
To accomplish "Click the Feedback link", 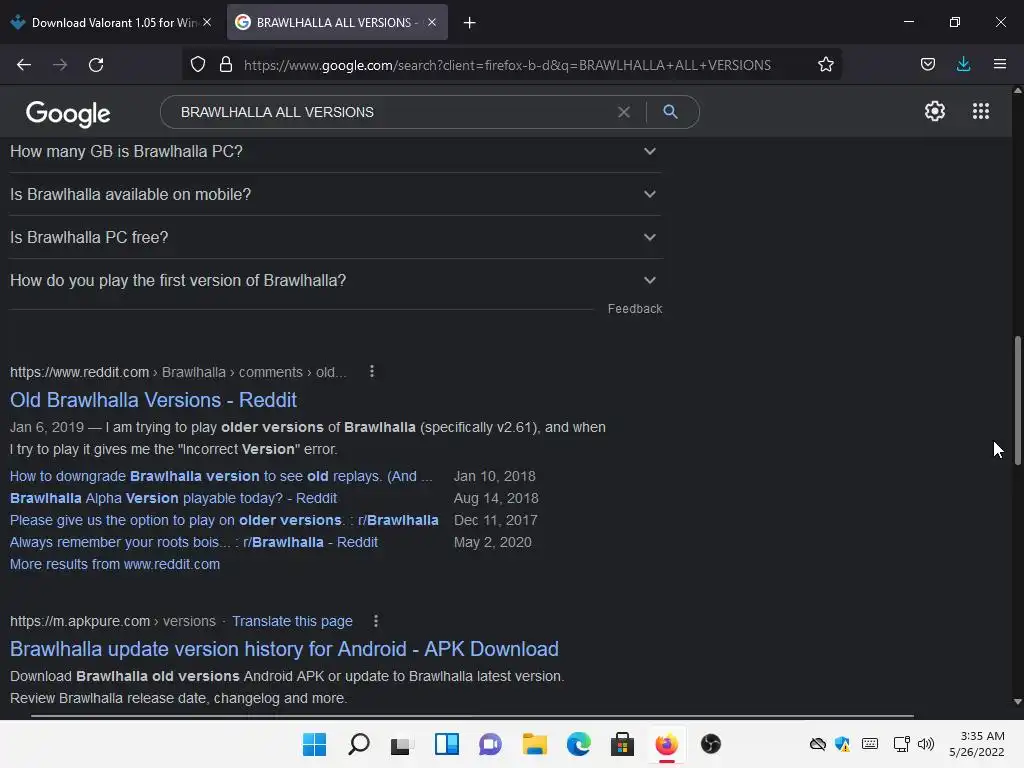I will coord(635,309).
